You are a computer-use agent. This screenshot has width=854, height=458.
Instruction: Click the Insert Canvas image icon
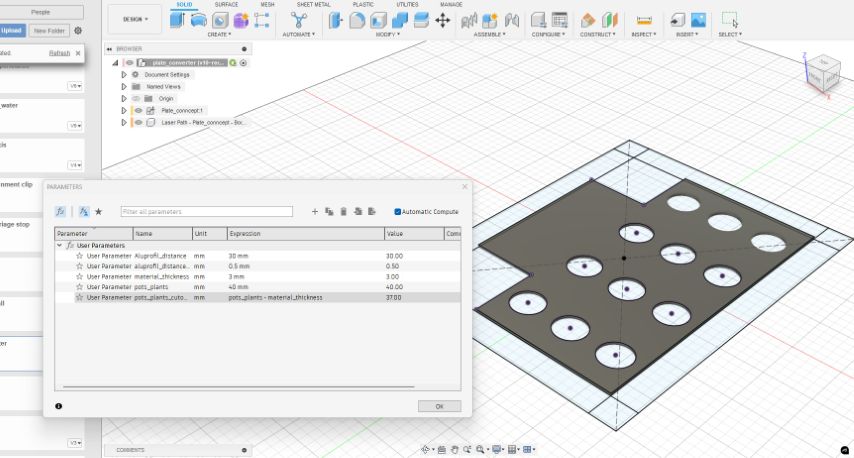pyautogui.click(x=698, y=21)
